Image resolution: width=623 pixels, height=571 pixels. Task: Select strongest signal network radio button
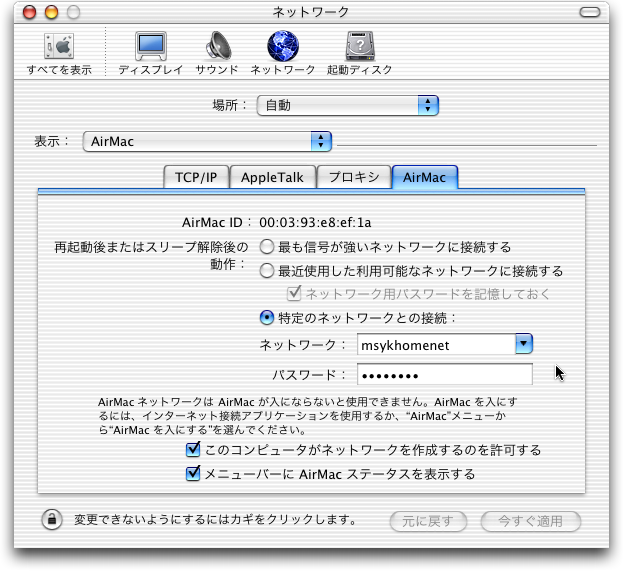click(267, 247)
